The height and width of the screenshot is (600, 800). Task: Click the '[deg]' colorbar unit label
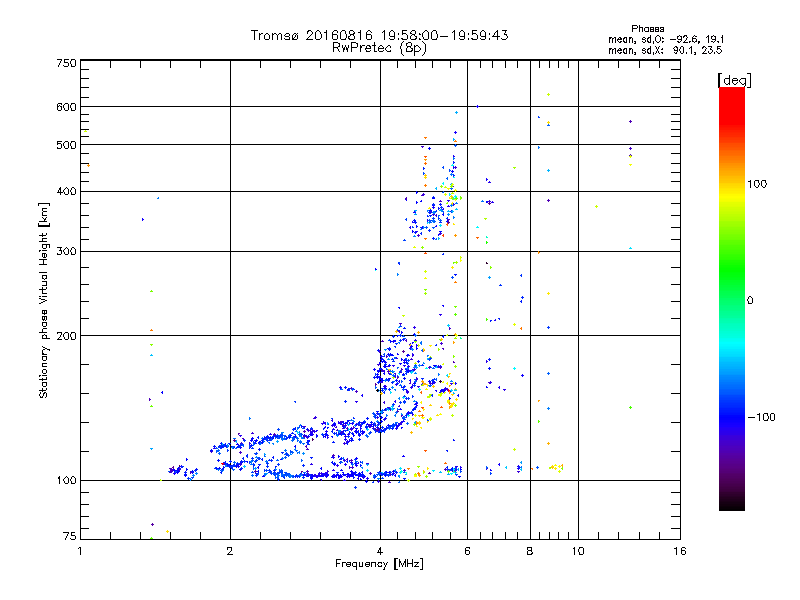click(x=734, y=80)
